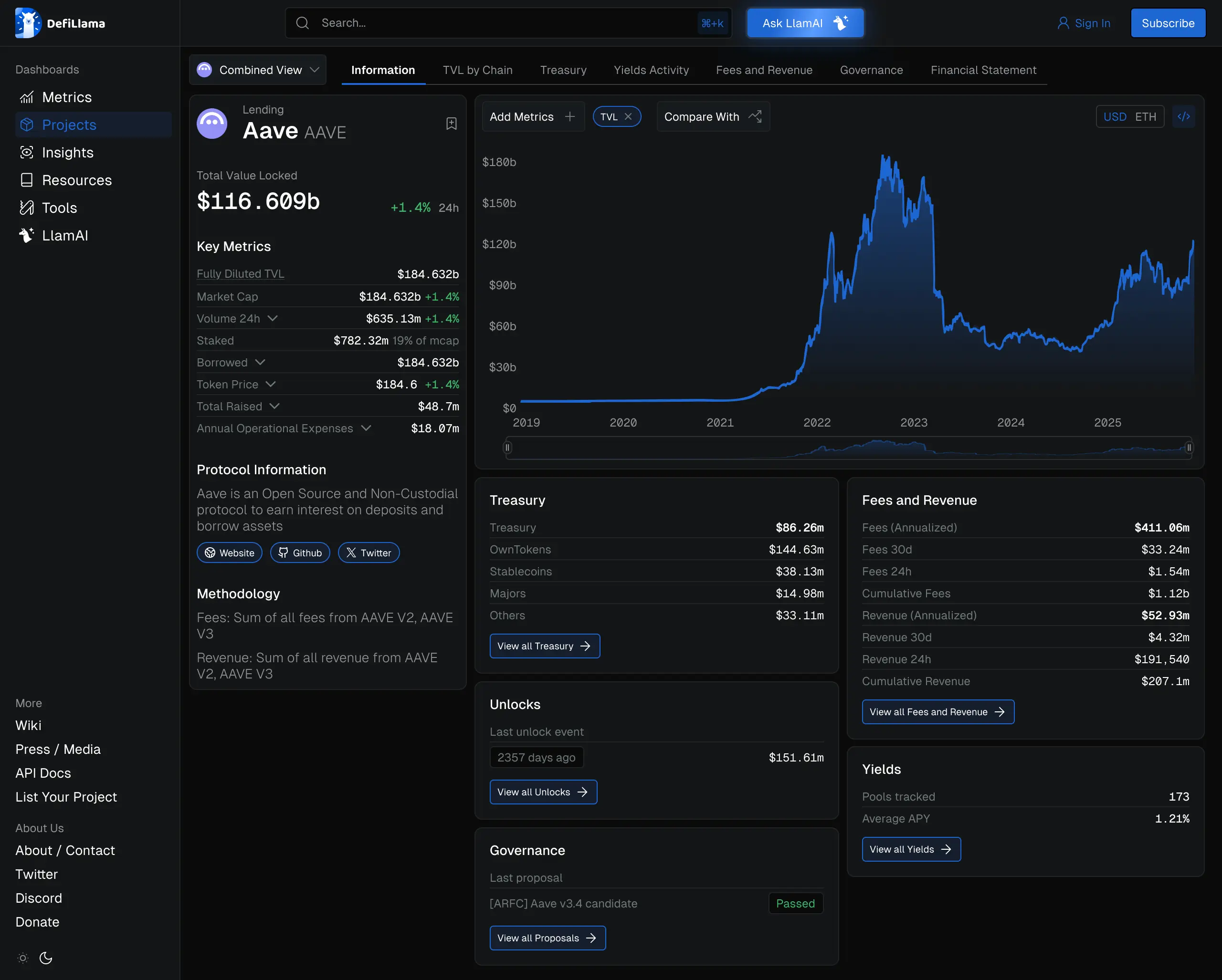
Task: Open the Add Metrics menu
Action: pyautogui.click(x=533, y=117)
